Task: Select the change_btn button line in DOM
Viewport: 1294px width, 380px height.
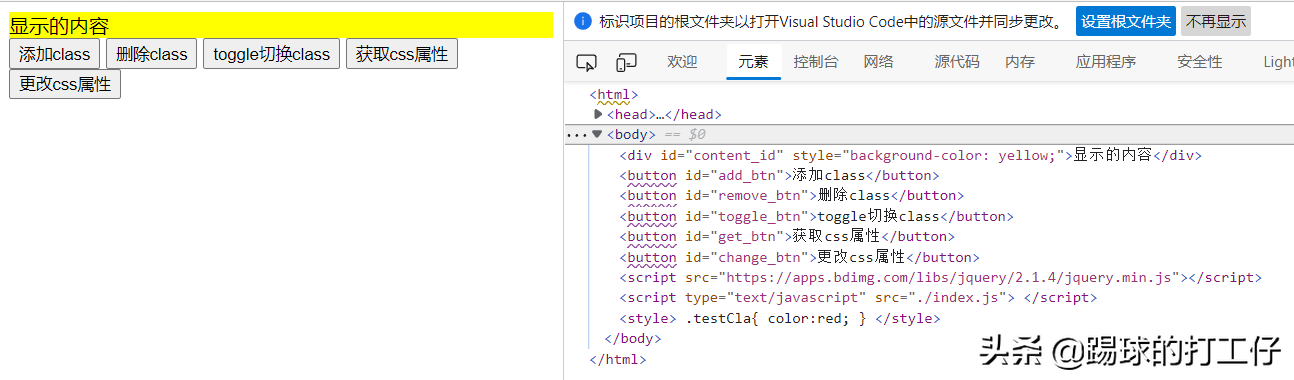Action: click(799, 257)
